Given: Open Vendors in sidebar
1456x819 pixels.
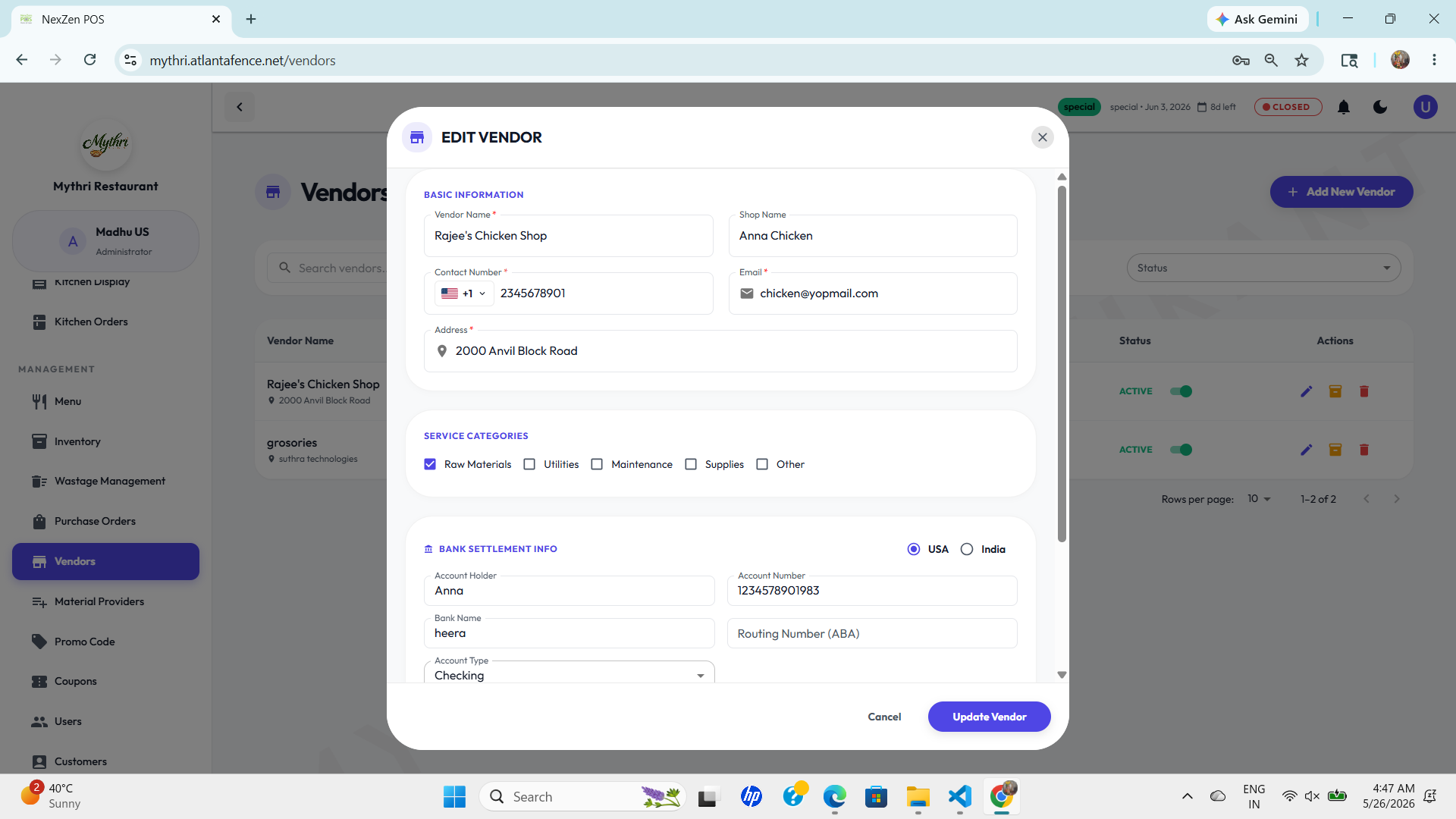Looking at the screenshot, I should click(105, 561).
